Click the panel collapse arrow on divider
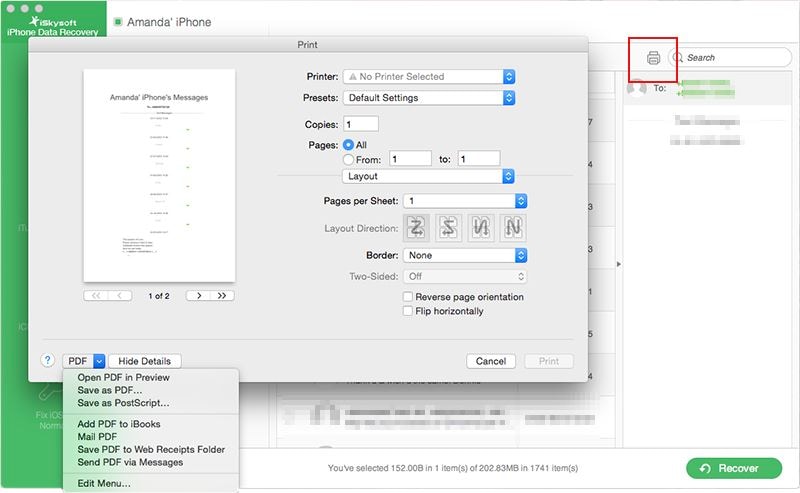Screen dimensions: 800x493 [x=618, y=264]
